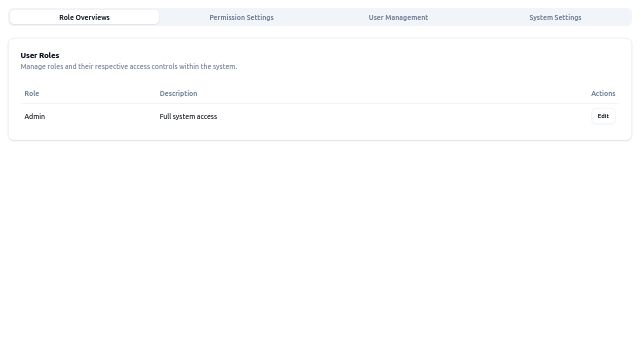Switch to the Role Overviews tab
The height and width of the screenshot is (360, 640).
coord(84,17)
